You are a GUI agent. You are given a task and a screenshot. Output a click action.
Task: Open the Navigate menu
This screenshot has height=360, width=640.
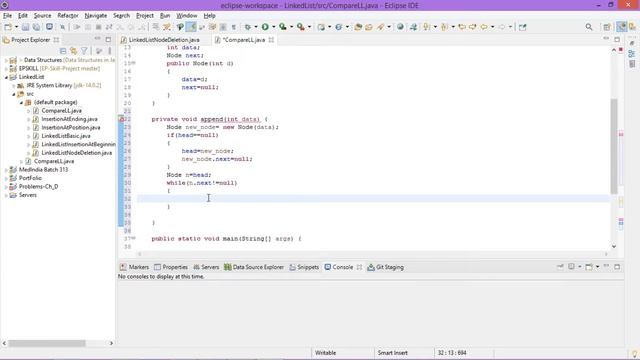[x=96, y=16]
